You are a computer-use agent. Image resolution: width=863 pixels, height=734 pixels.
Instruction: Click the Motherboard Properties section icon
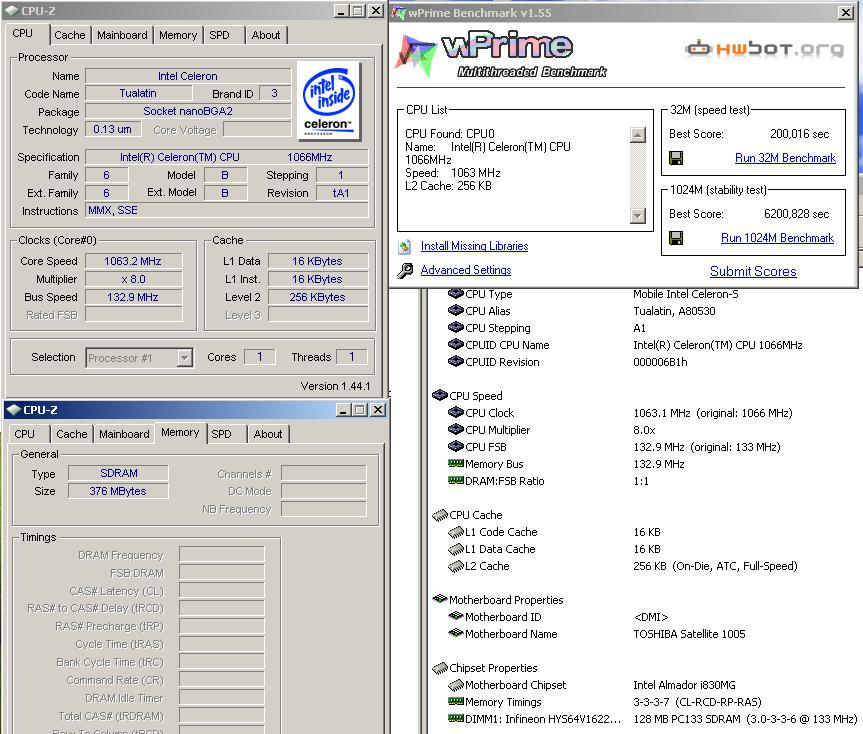[440, 599]
